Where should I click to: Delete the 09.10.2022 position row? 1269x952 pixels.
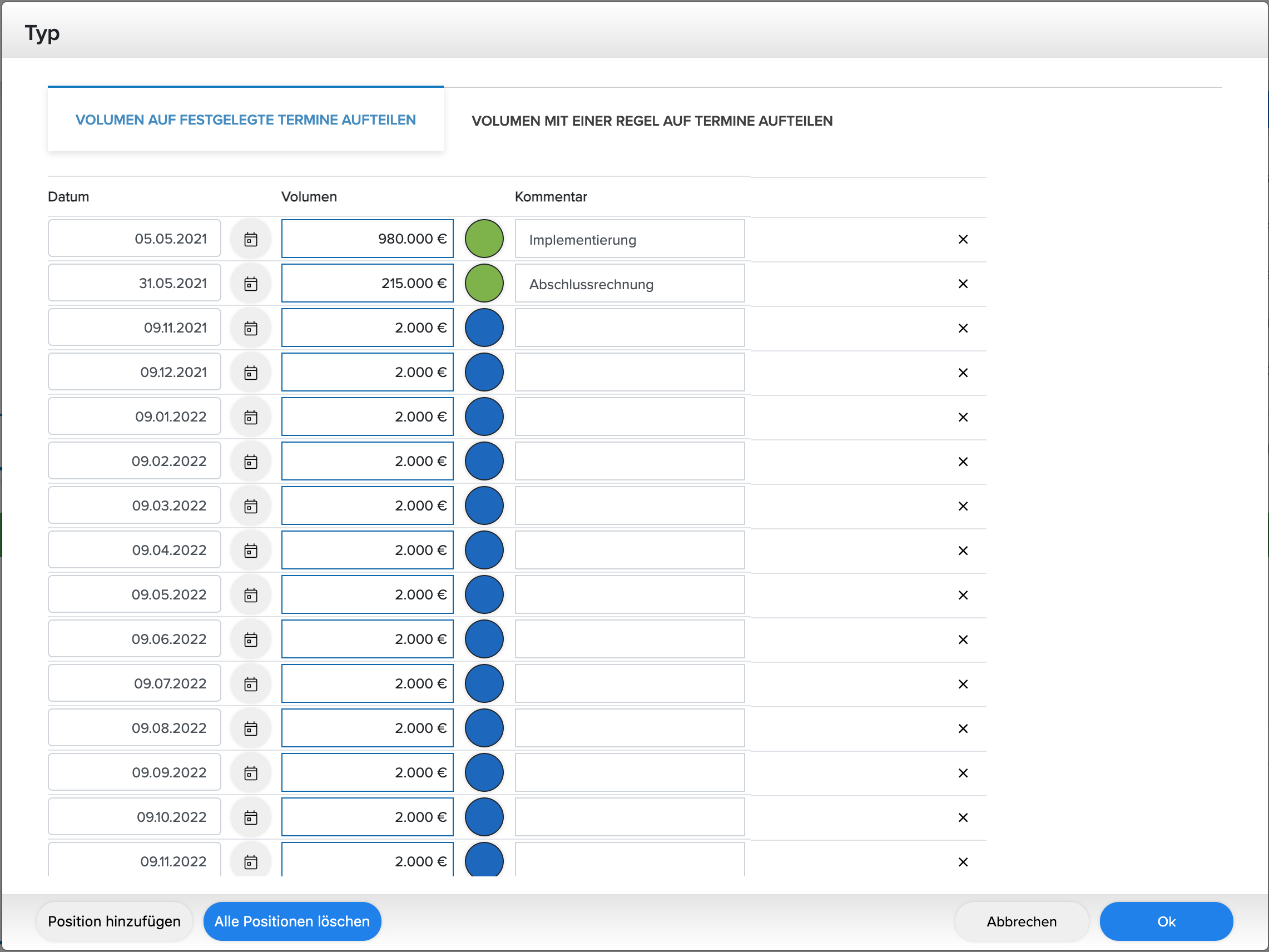[x=963, y=817]
